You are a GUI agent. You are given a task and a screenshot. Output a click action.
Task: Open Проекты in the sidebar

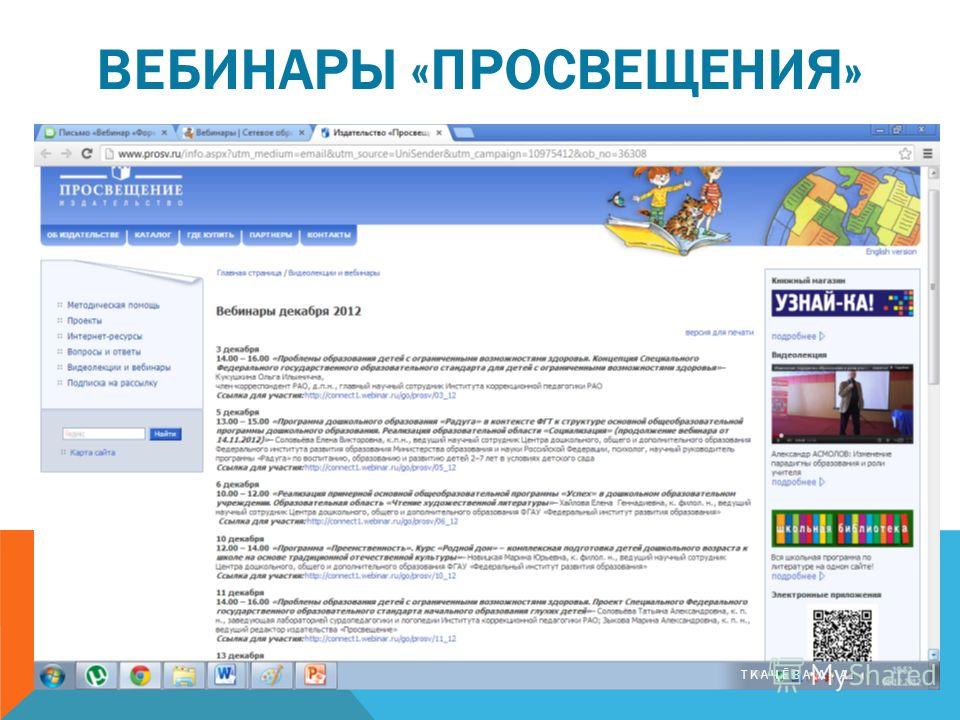coord(84,321)
